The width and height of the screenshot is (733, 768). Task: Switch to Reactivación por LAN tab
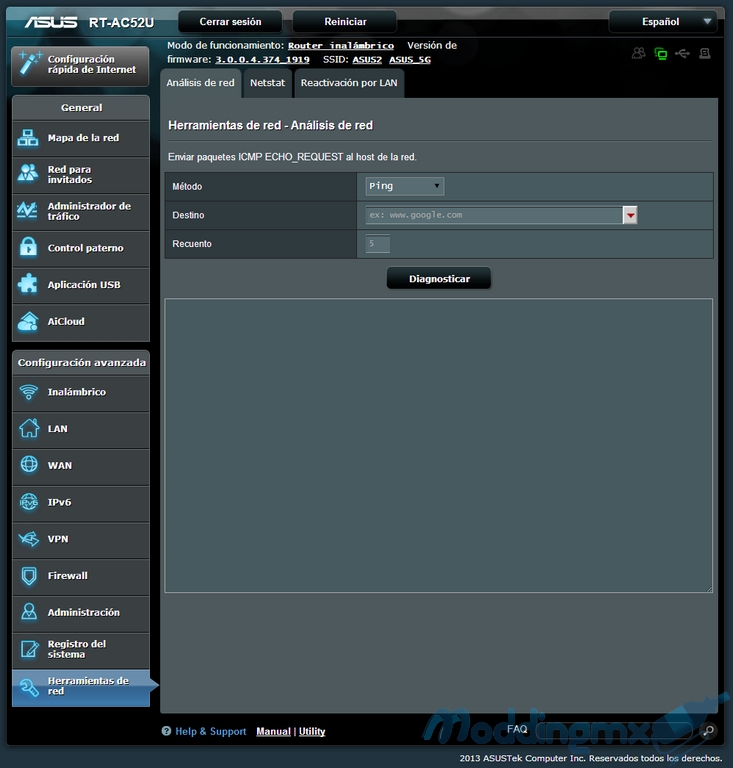(x=349, y=83)
